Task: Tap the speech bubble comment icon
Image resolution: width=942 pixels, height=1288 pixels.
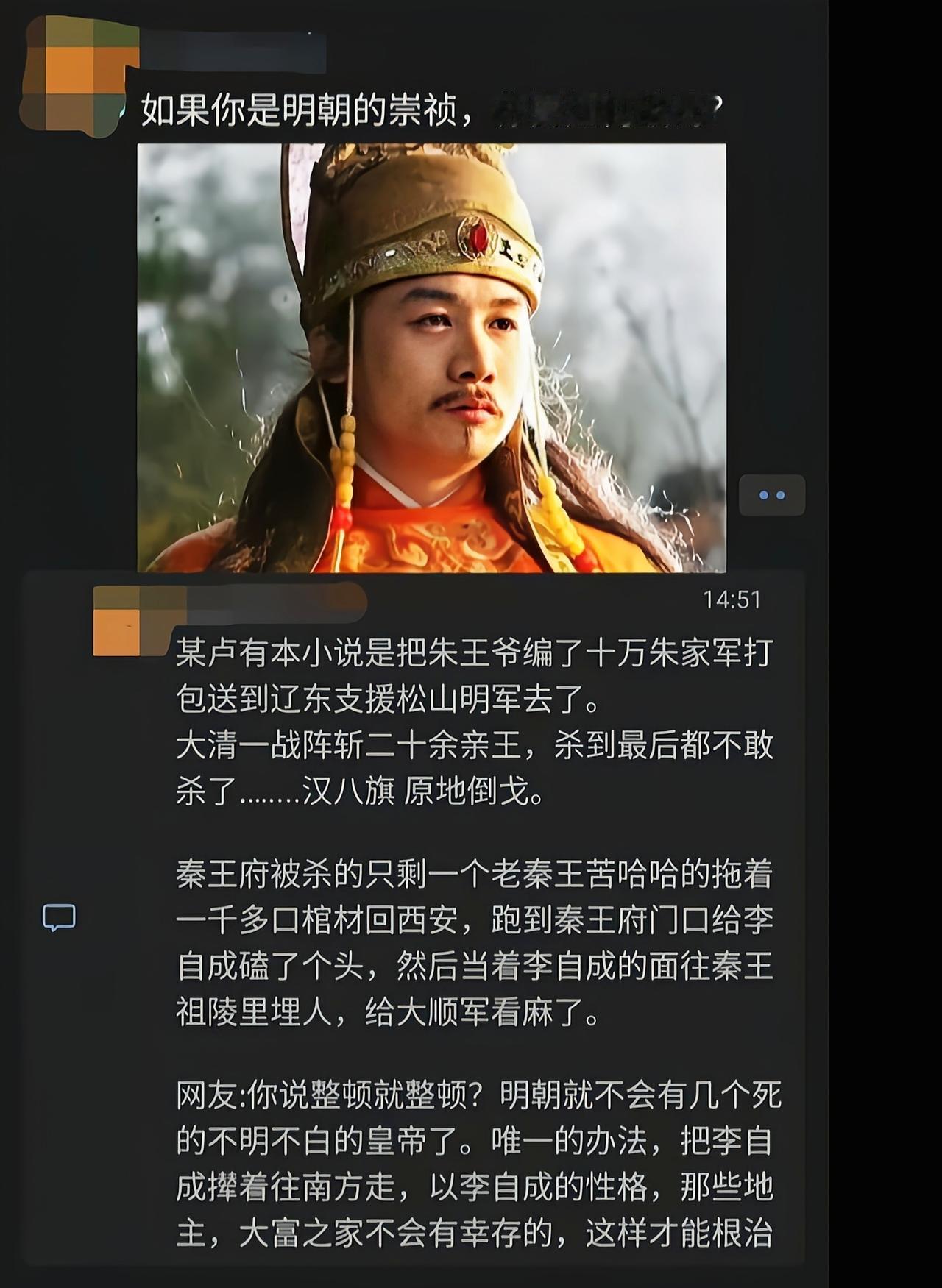Action: pos(59,917)
